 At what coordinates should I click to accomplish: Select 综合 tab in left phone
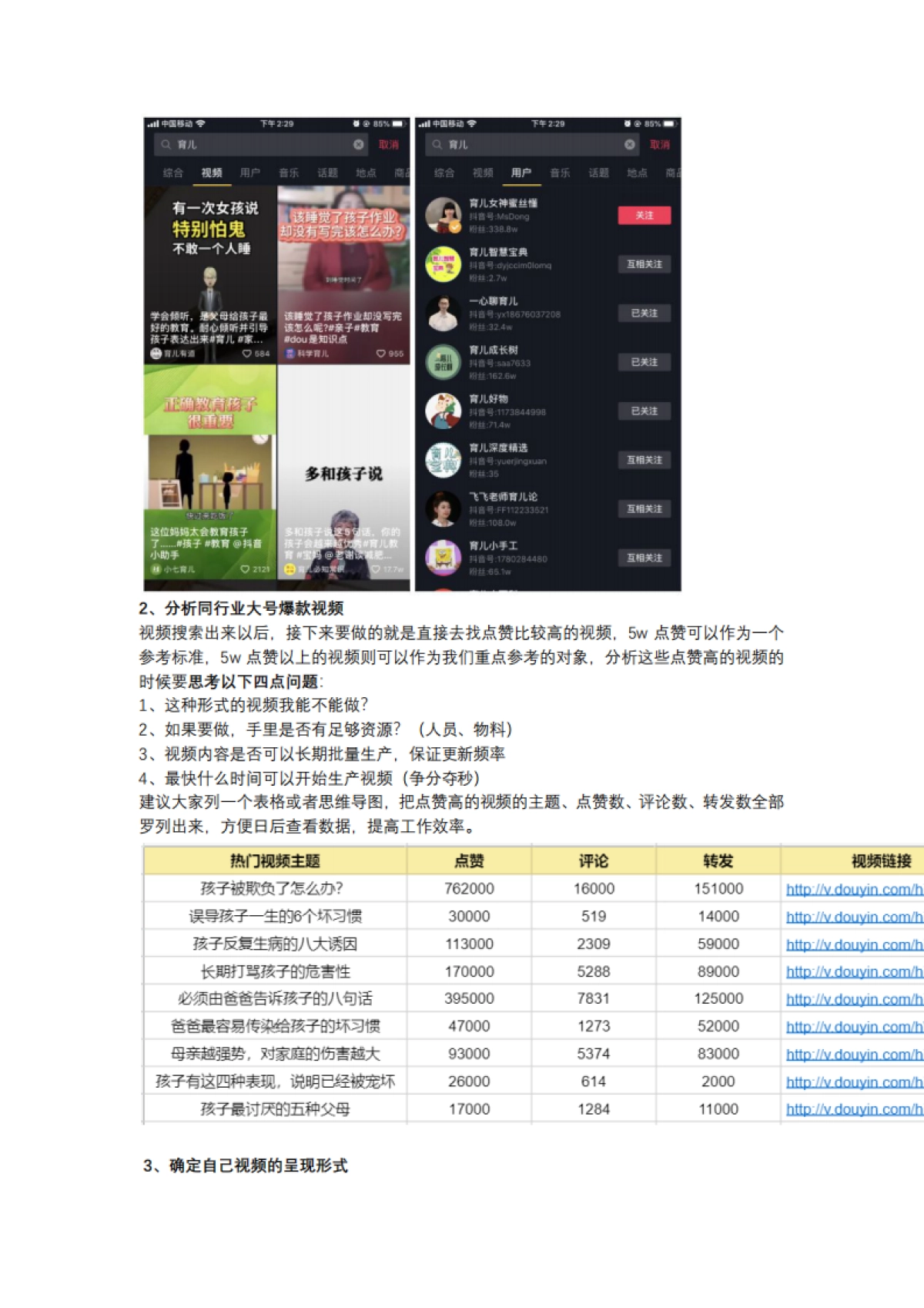(173, 173)
